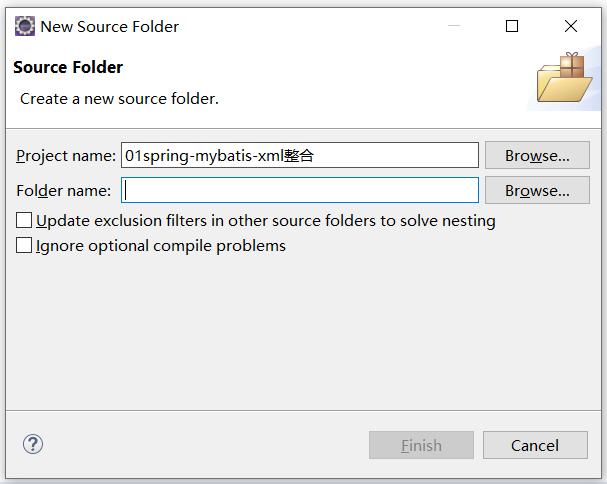Viewport: 607px width, 484px height.
Task: Cancel the new source folder dialog
Action: pos(534,445)
